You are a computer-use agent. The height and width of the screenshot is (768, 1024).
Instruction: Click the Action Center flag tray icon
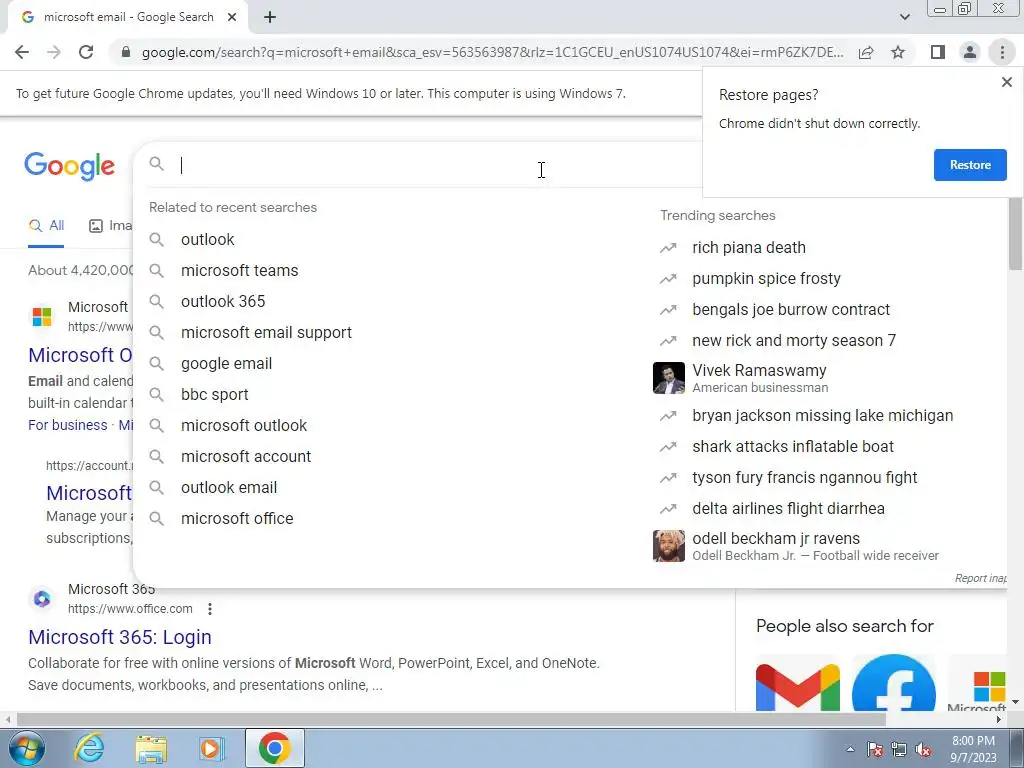tap(874, 750)
